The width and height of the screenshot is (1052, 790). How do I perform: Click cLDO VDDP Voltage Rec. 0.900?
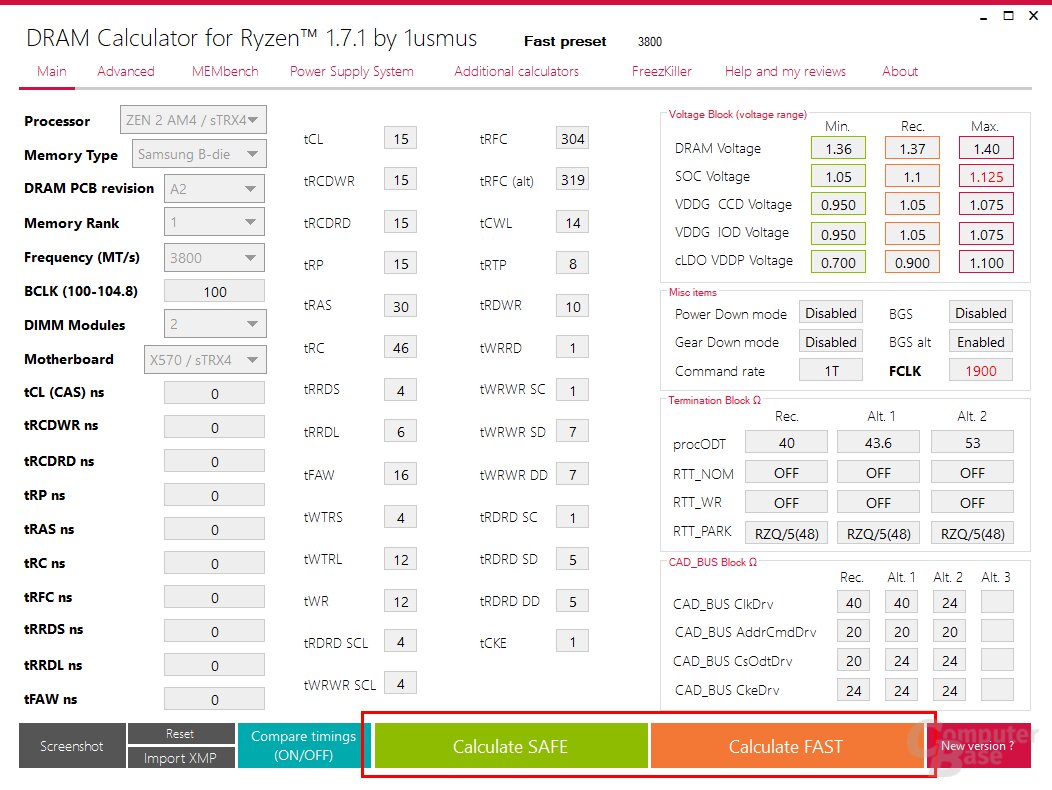(912, 262)
